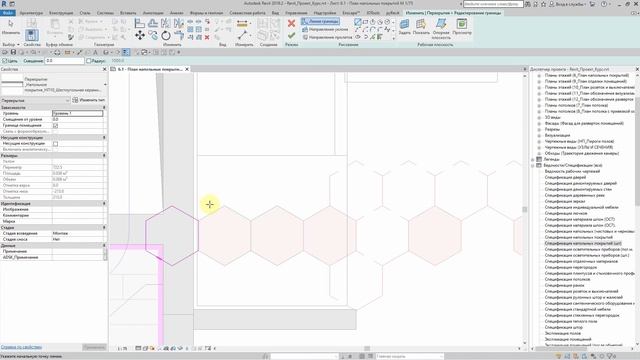
Task: Click the drawing view vertical scrollbar thumb
Action: [x=524, y=209]
